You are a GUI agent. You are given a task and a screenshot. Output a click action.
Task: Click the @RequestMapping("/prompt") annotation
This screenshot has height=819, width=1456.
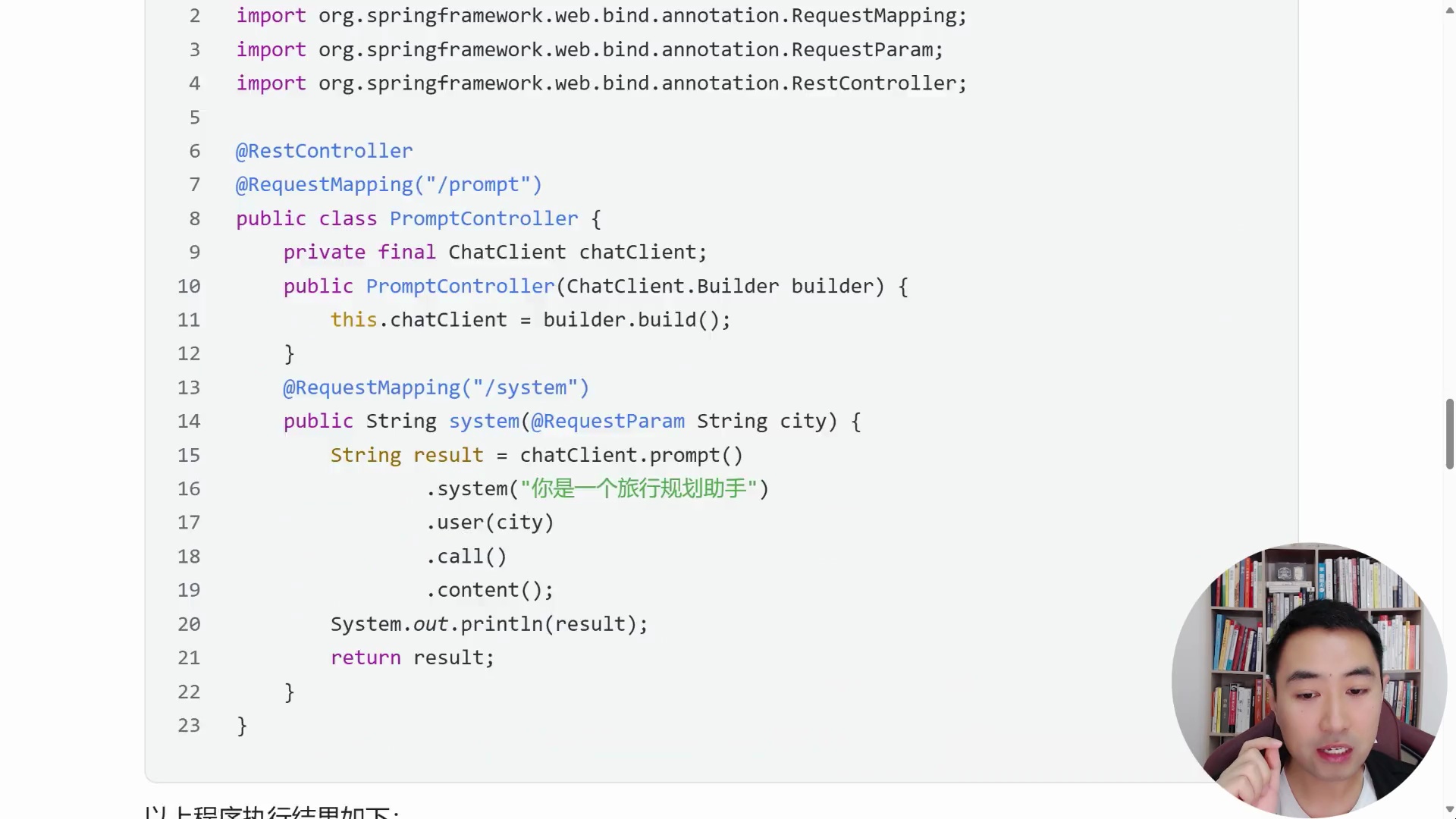[389, 185]
